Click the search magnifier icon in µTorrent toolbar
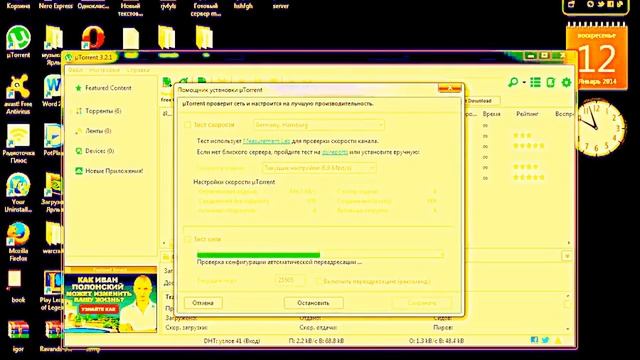This screenshot has width=640, height=360. coord(513,82)
